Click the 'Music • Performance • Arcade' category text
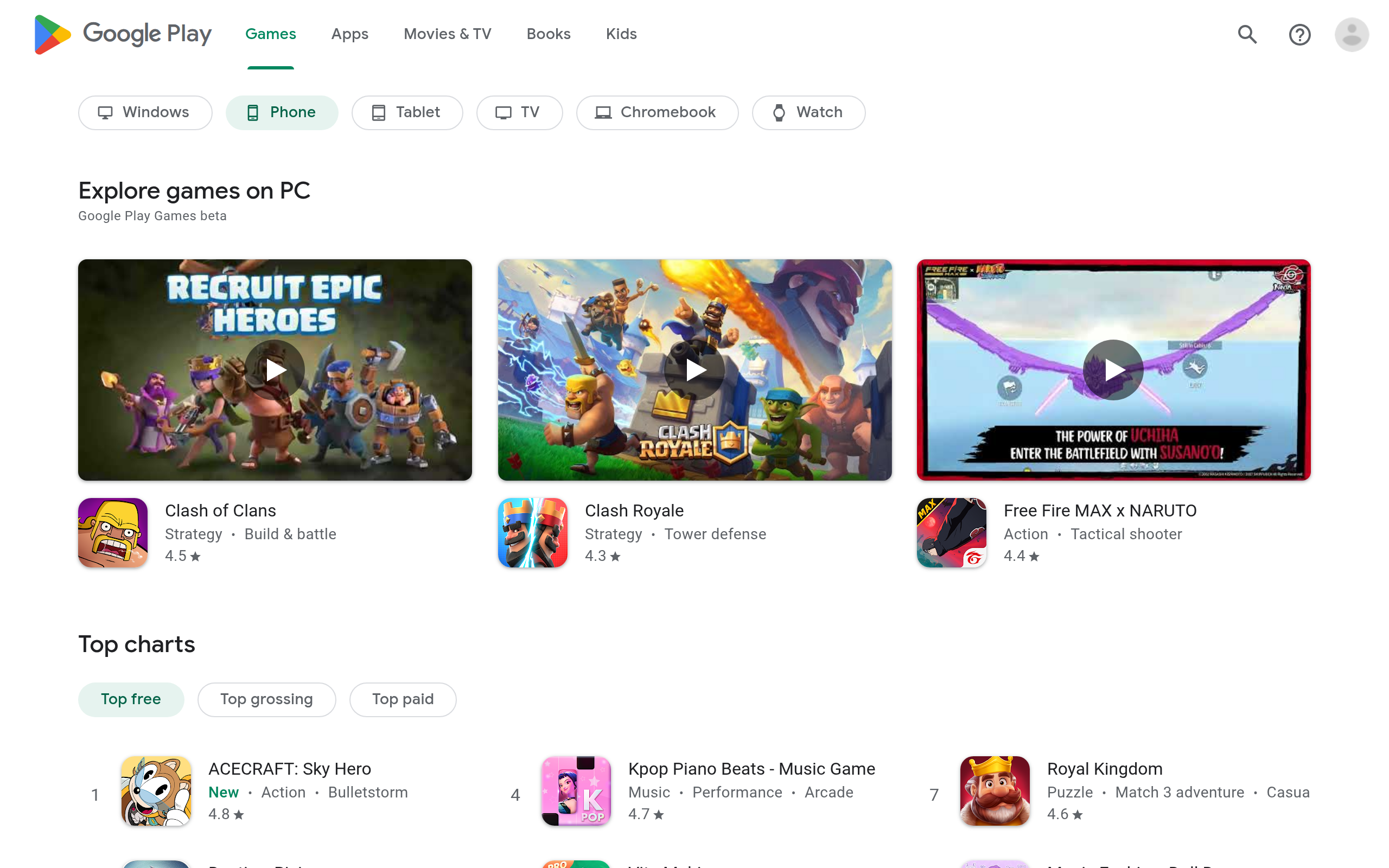This screenshot has height=868, width=1389. click(741, 792)
